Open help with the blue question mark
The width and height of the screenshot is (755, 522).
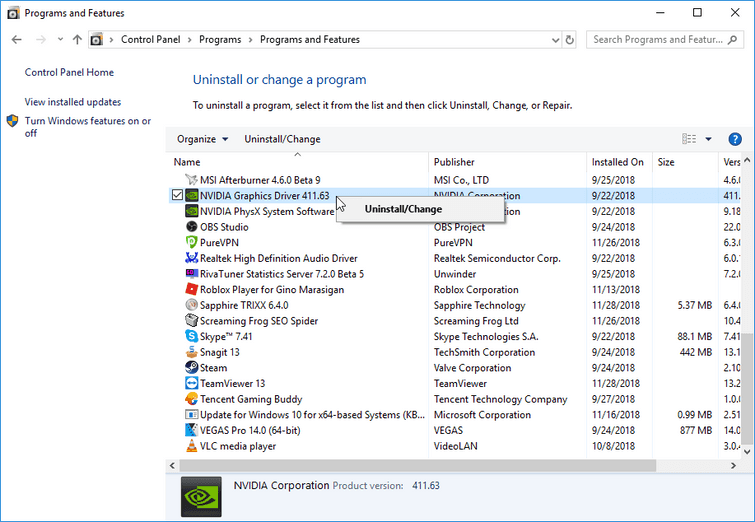point(735,139)
